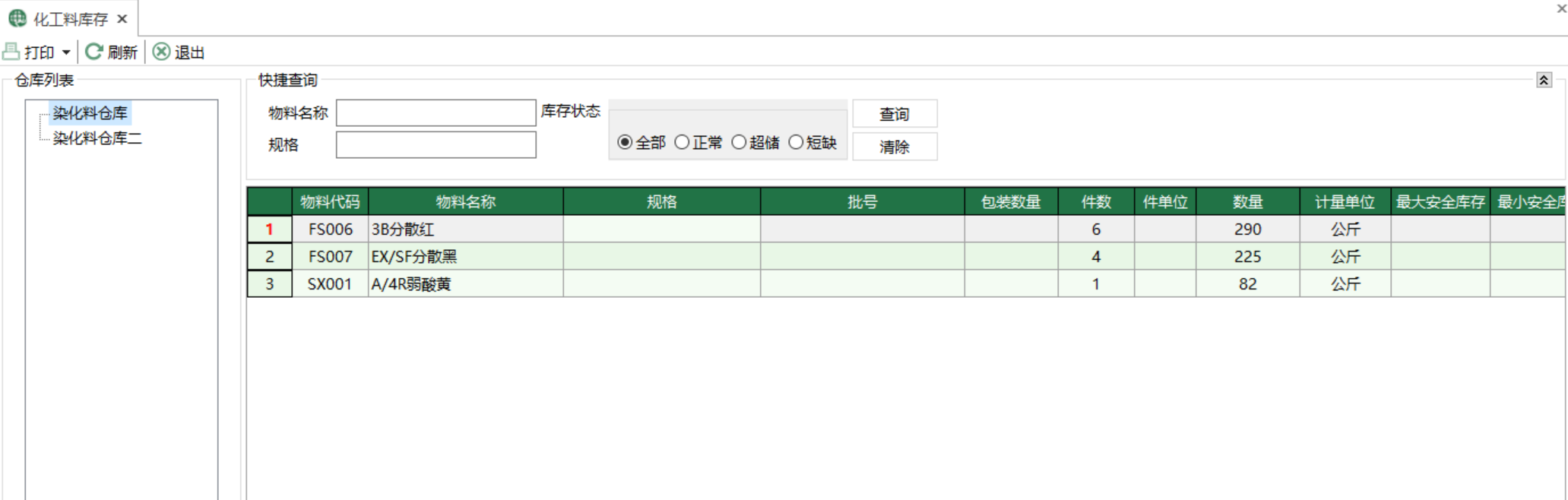Click the 件数 column header
The width and height of the screenshot is (1568, 500).
click(x=1096, y=201)
